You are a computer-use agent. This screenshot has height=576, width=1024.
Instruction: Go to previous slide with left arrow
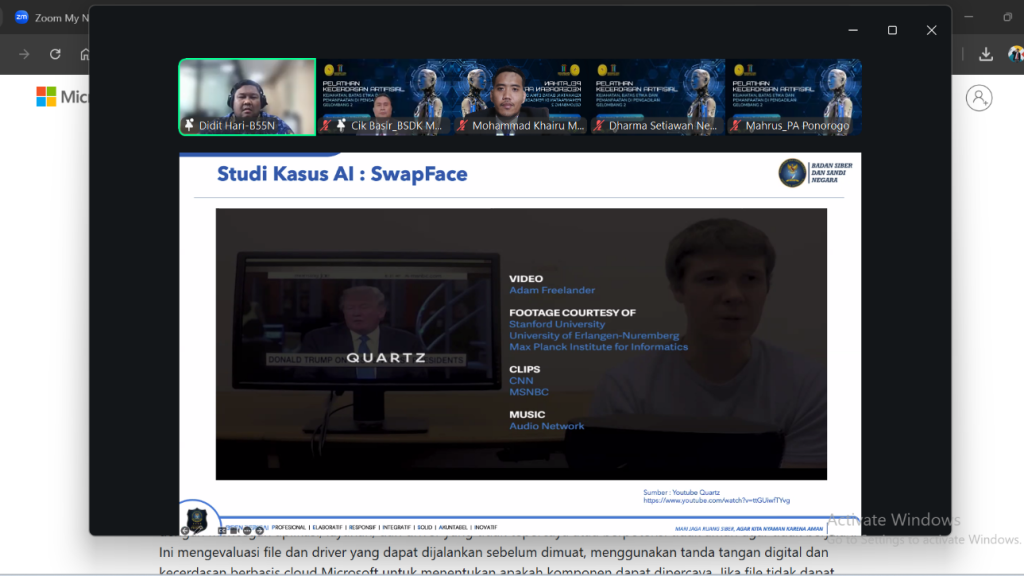185,531
